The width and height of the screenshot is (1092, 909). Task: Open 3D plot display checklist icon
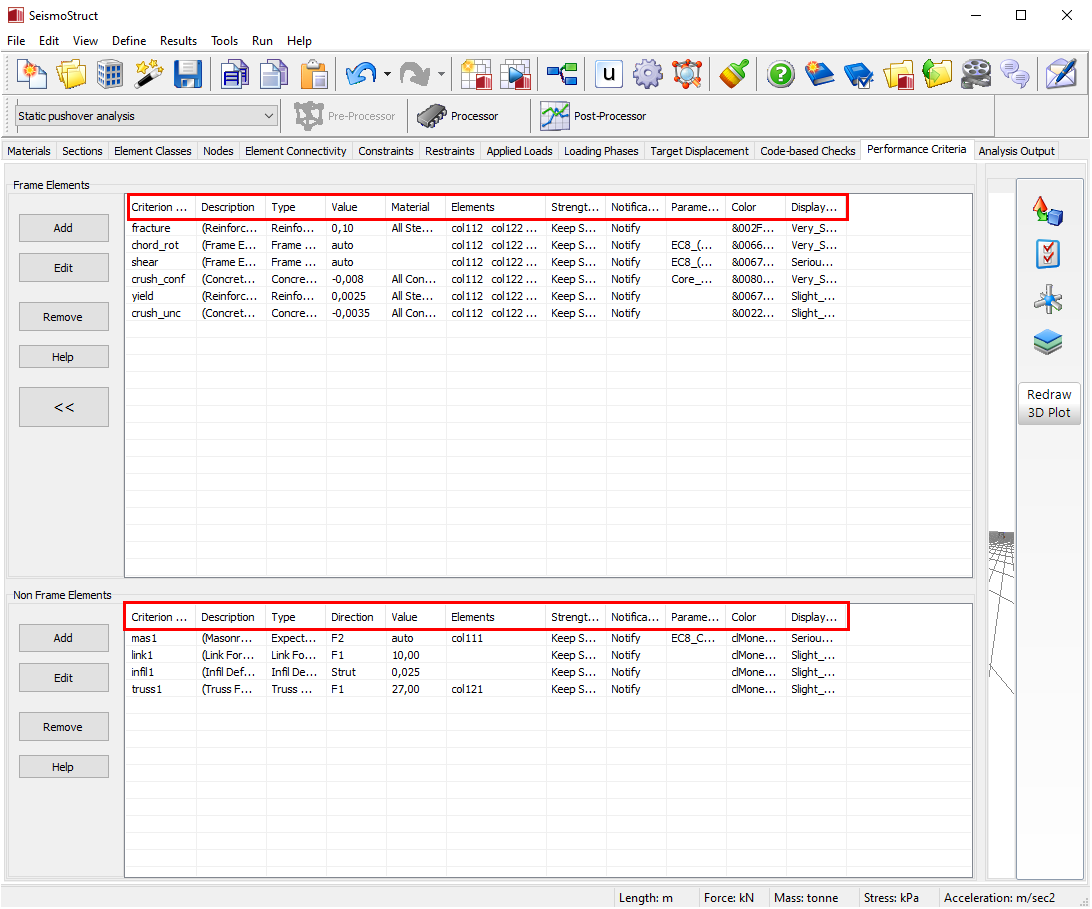1048,254
